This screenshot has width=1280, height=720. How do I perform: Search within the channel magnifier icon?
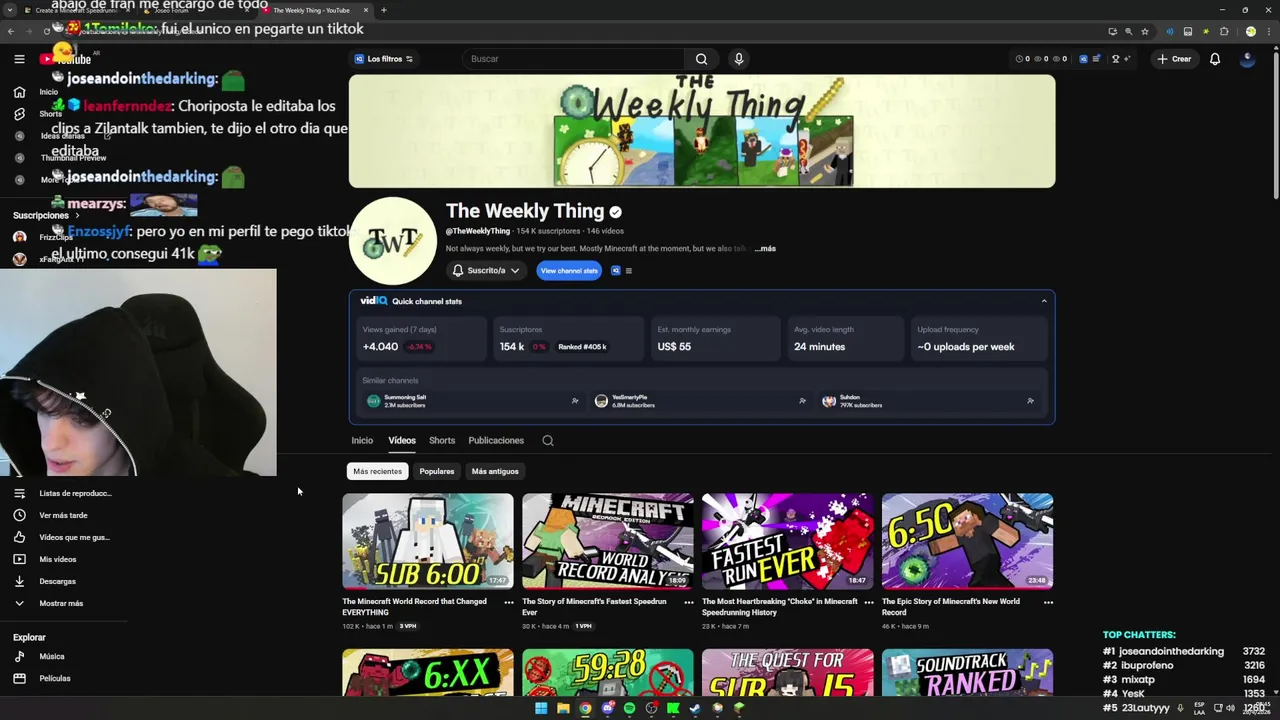(548, 440)
